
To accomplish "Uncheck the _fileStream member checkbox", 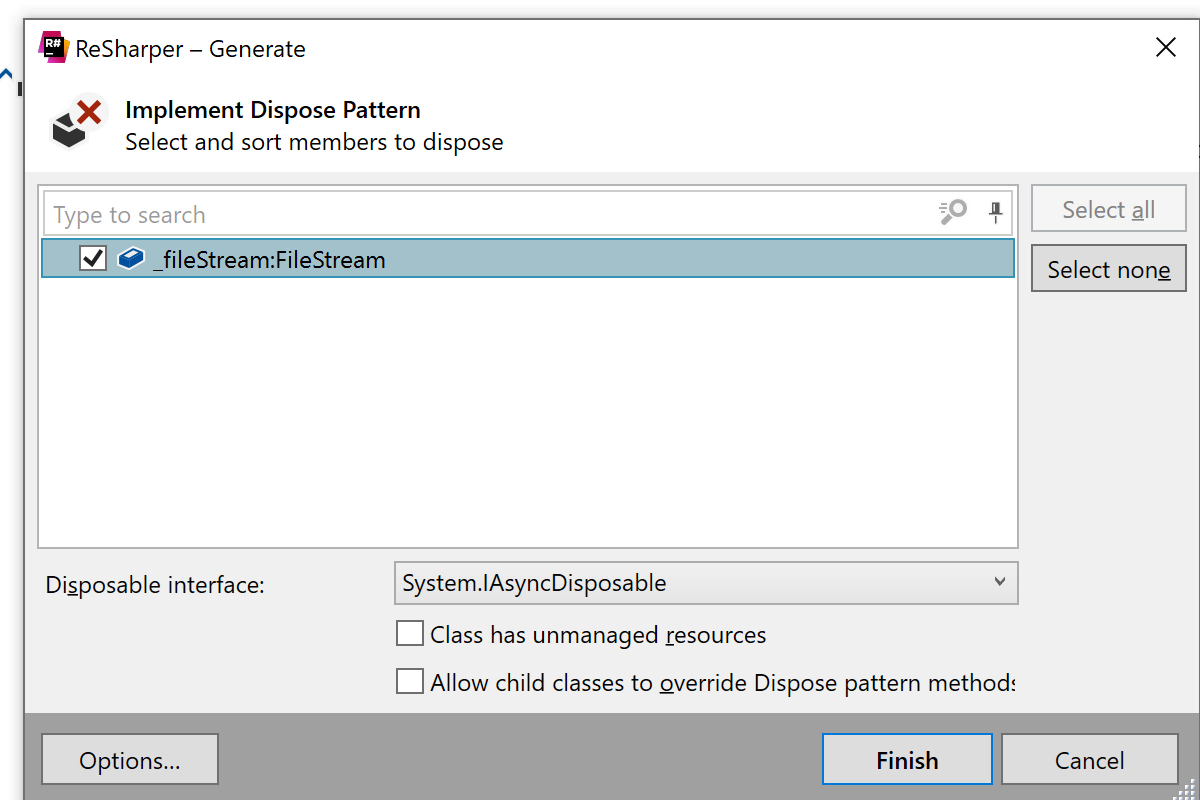I will pos(93,260).
